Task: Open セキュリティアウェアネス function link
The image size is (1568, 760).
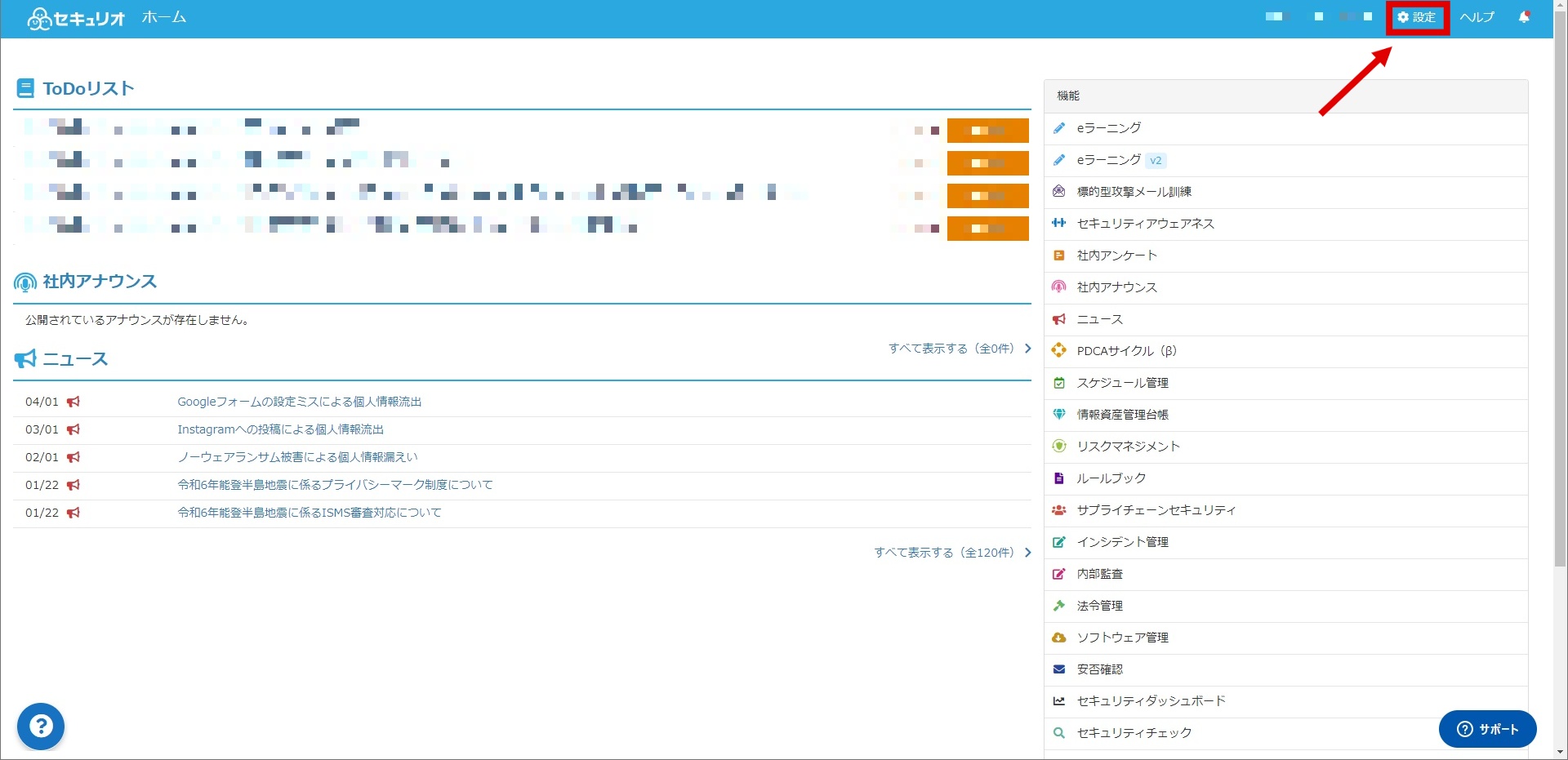Action: pos(1146,224)
